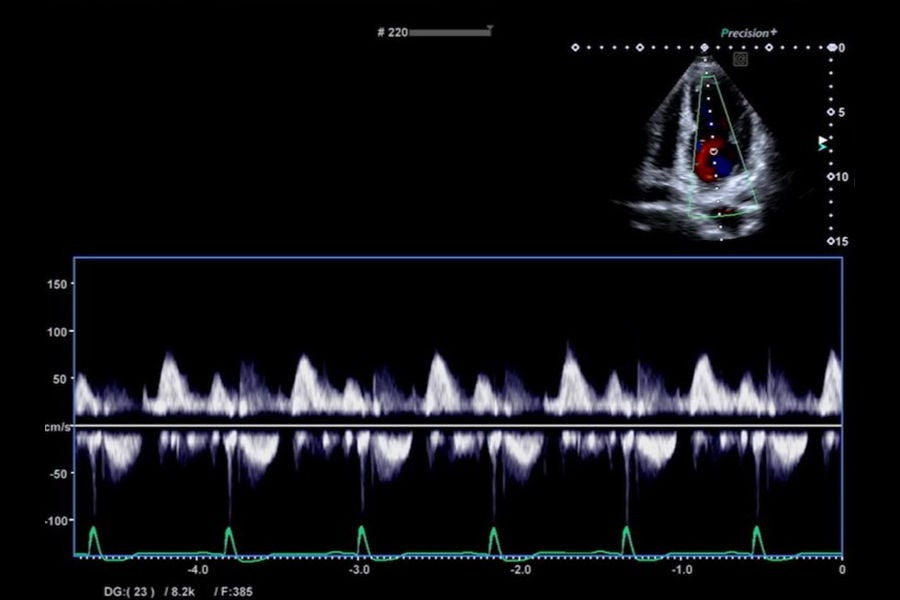Click the 5 cm depth diamond marker
Viewport: 900px width, 600px height.
coord(831,113)
